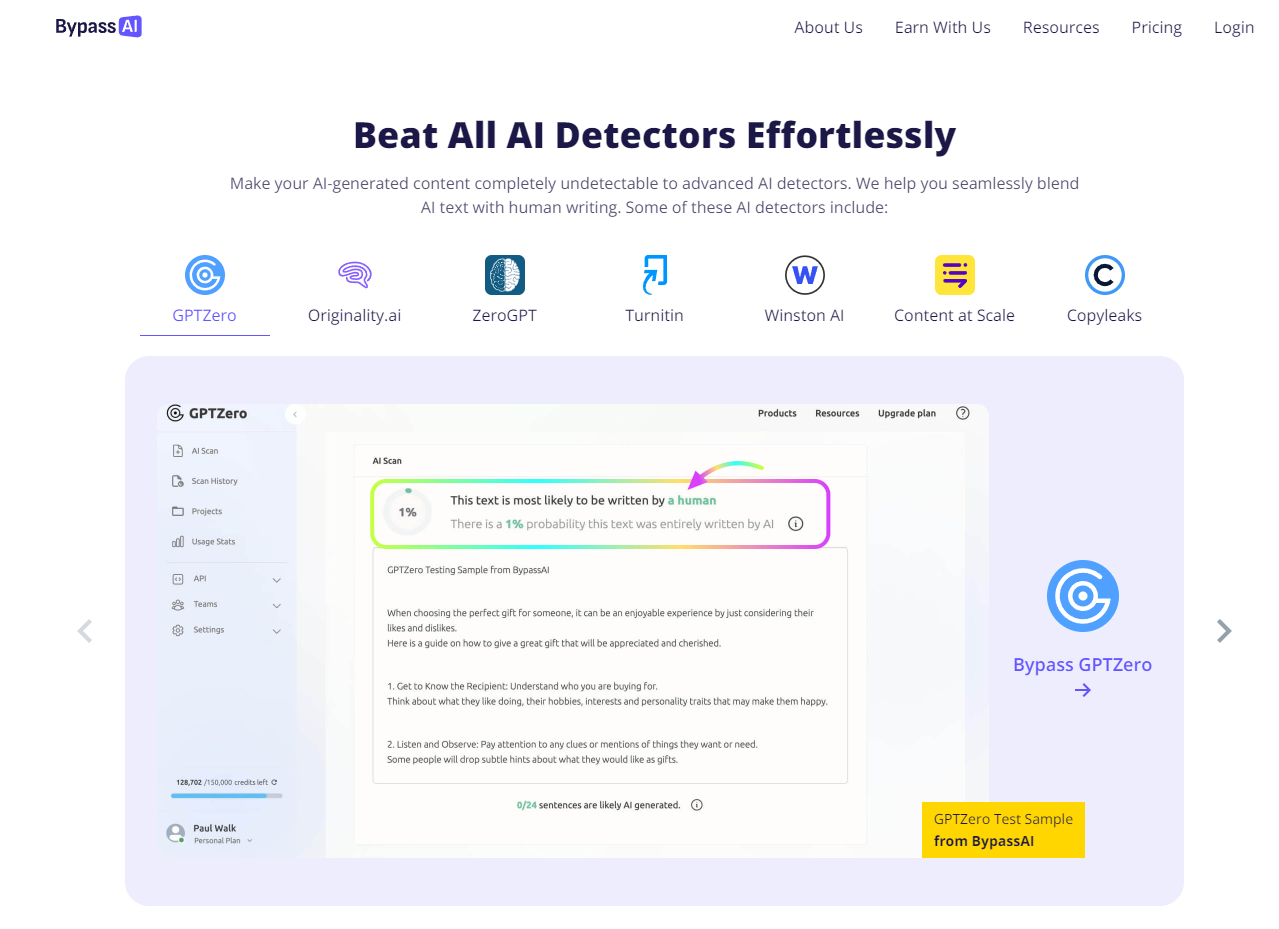
Task: Go to previous carousel slide arrow
Action: pos(85,631)
